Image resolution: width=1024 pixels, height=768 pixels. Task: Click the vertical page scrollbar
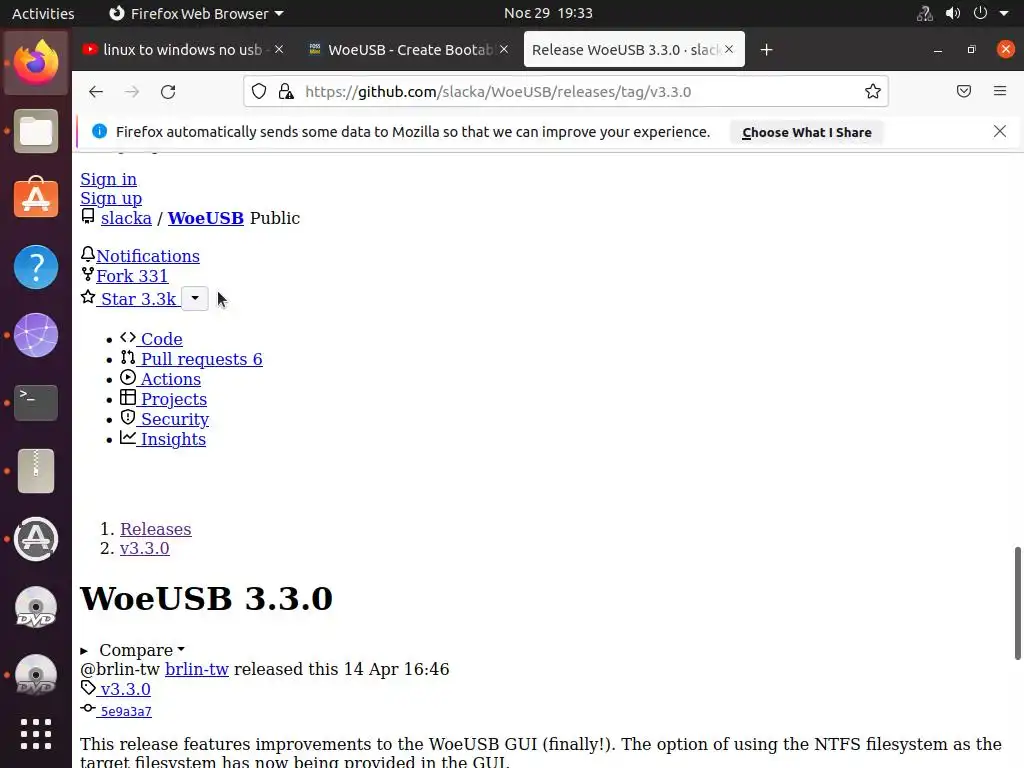[1017, 603]
